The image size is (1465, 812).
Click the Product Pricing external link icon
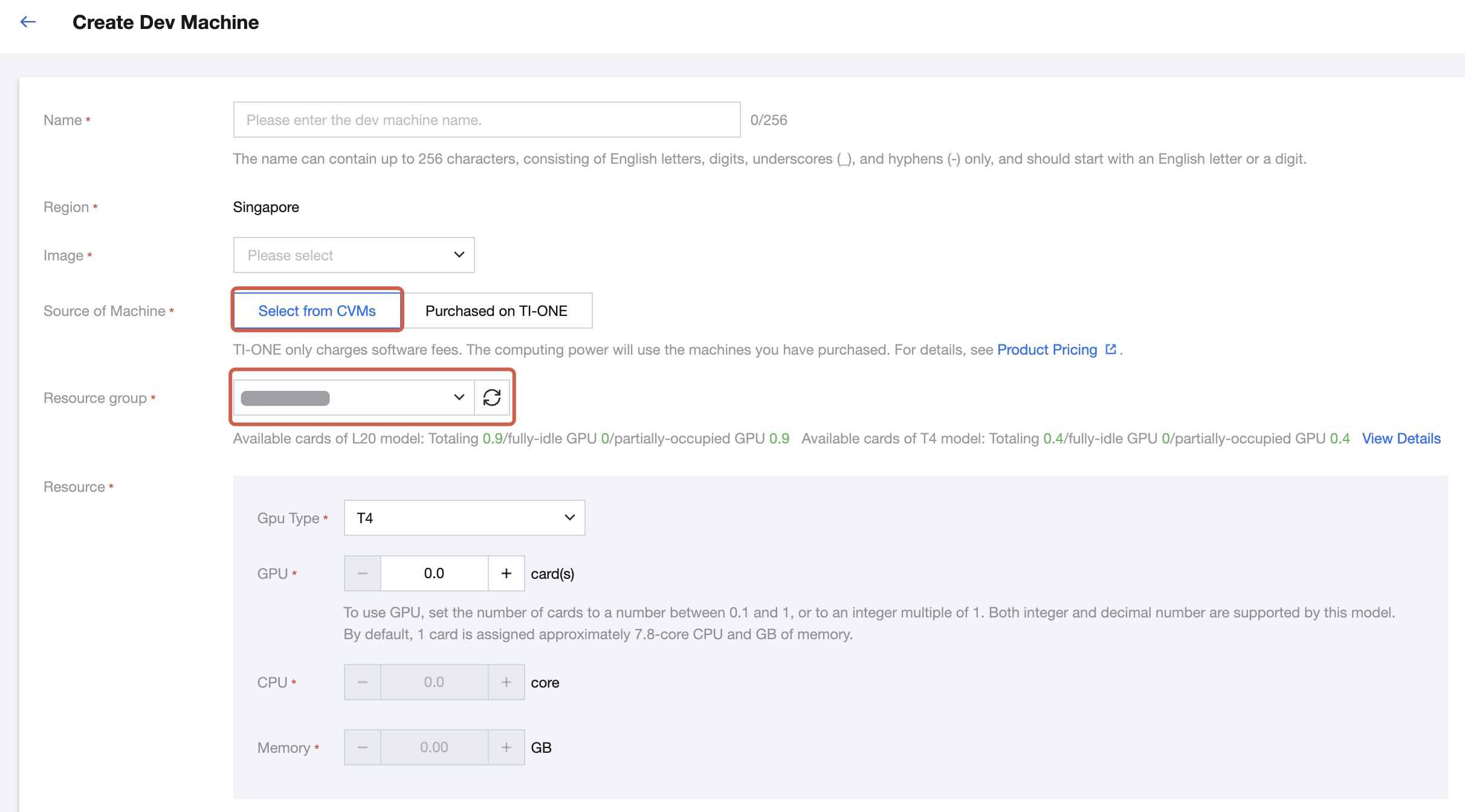click(x=1110, y=349)
